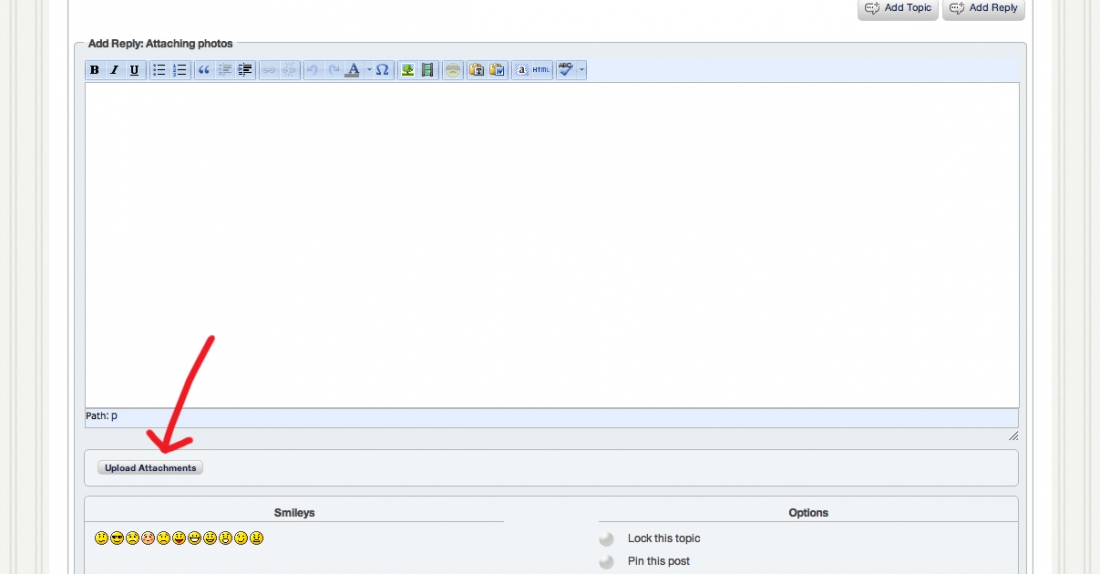Click the insert image tree icon

click(x=407, y=70)
